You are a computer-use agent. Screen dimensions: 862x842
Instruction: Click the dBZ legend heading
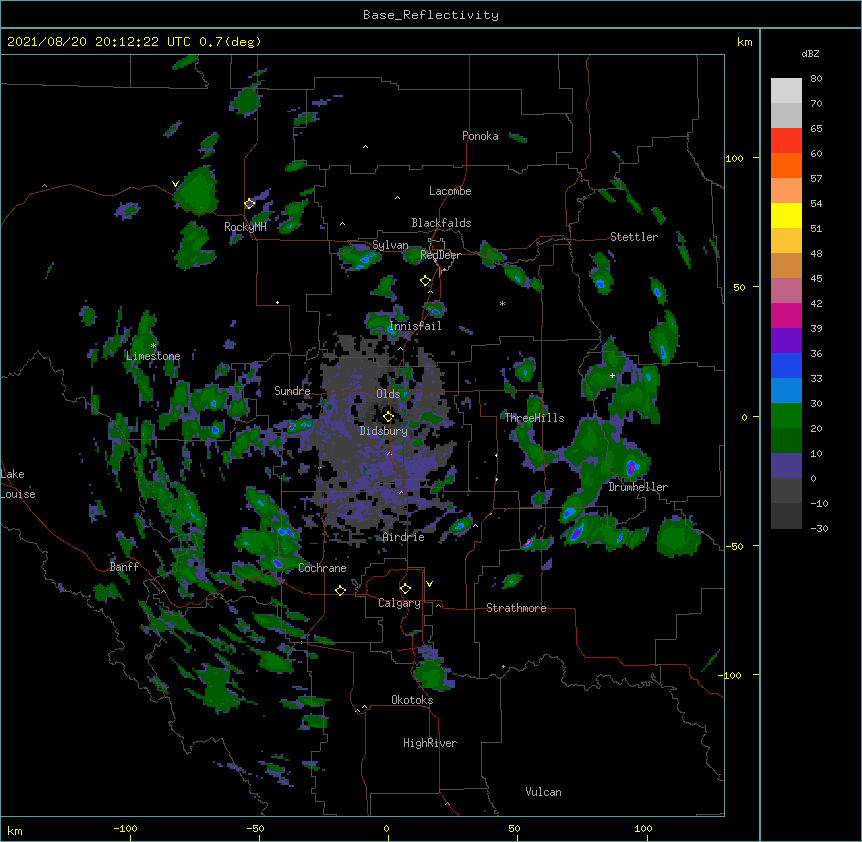coord(810,54)
